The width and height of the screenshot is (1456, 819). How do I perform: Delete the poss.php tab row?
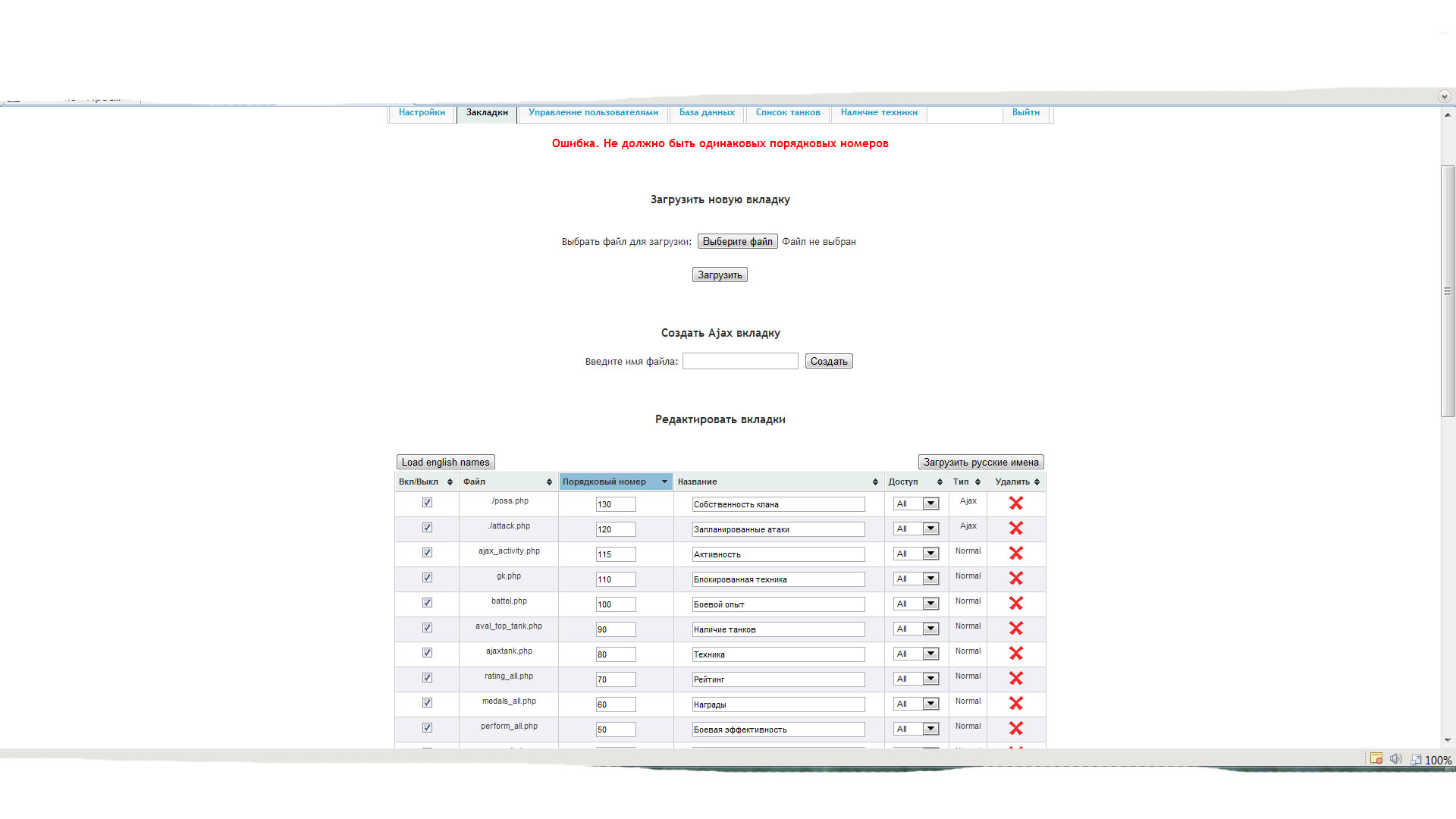coord(1016,504)
